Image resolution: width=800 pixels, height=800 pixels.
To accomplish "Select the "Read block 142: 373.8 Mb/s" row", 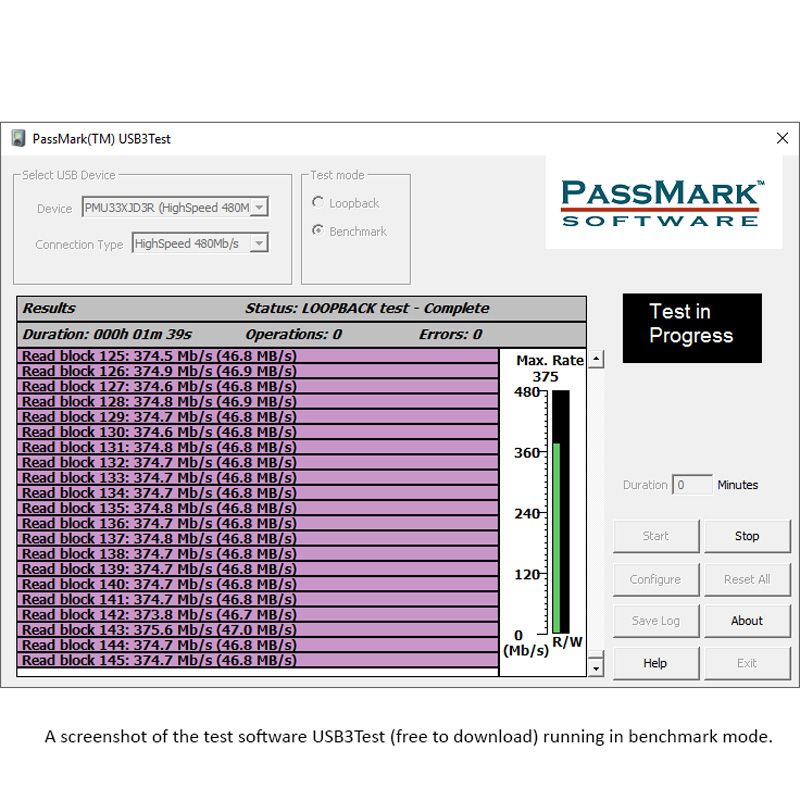I will [258, 615].
